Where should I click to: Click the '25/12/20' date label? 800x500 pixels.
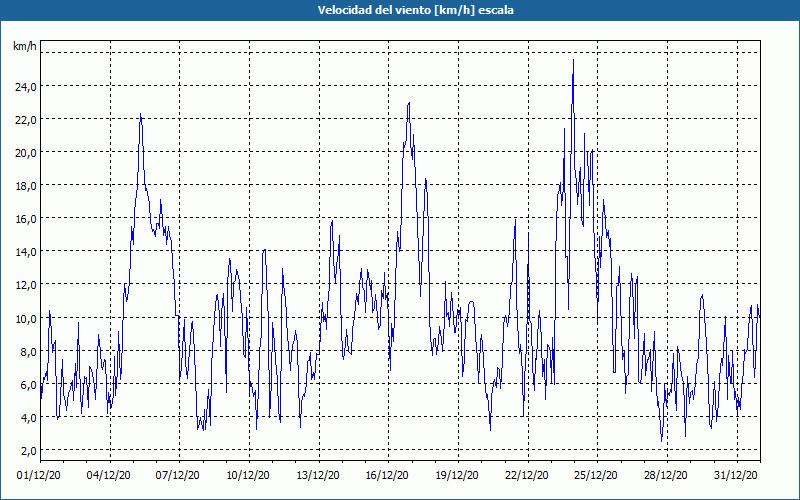(x=596, y=476)
